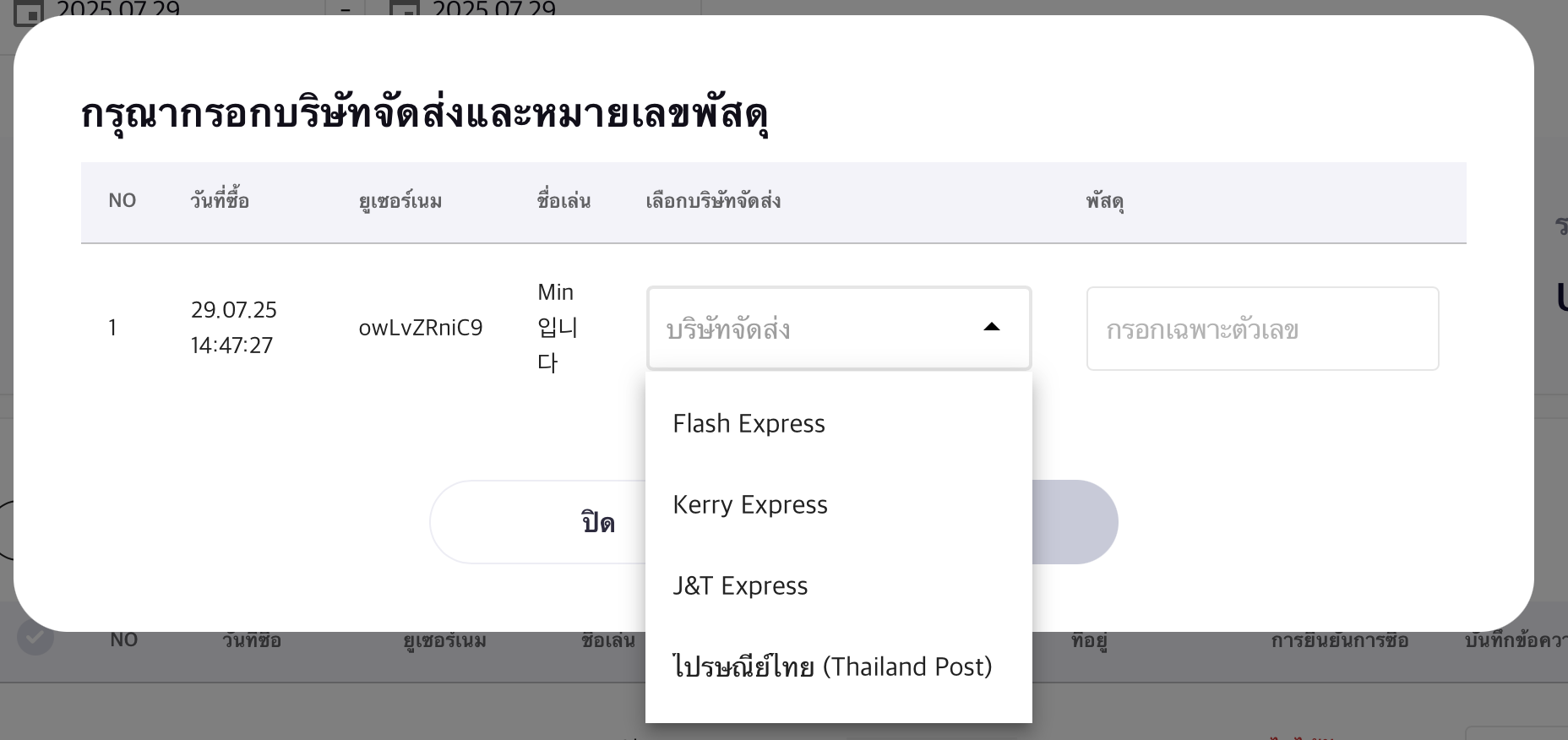Click username owLvZRniC9 in the row

coord(420,328)
